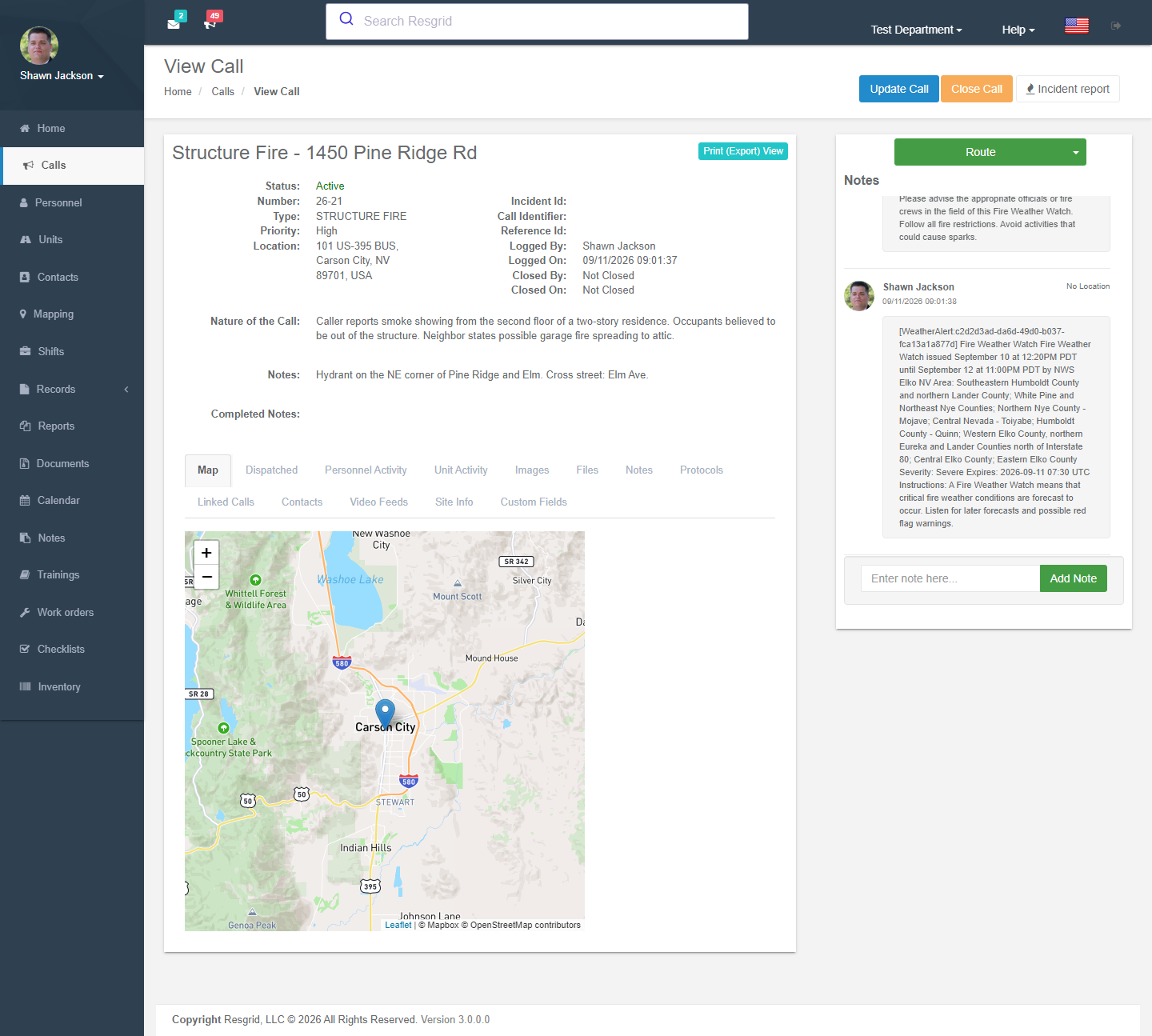Click the Mapping pin icon in sidebar

point(23,314)
